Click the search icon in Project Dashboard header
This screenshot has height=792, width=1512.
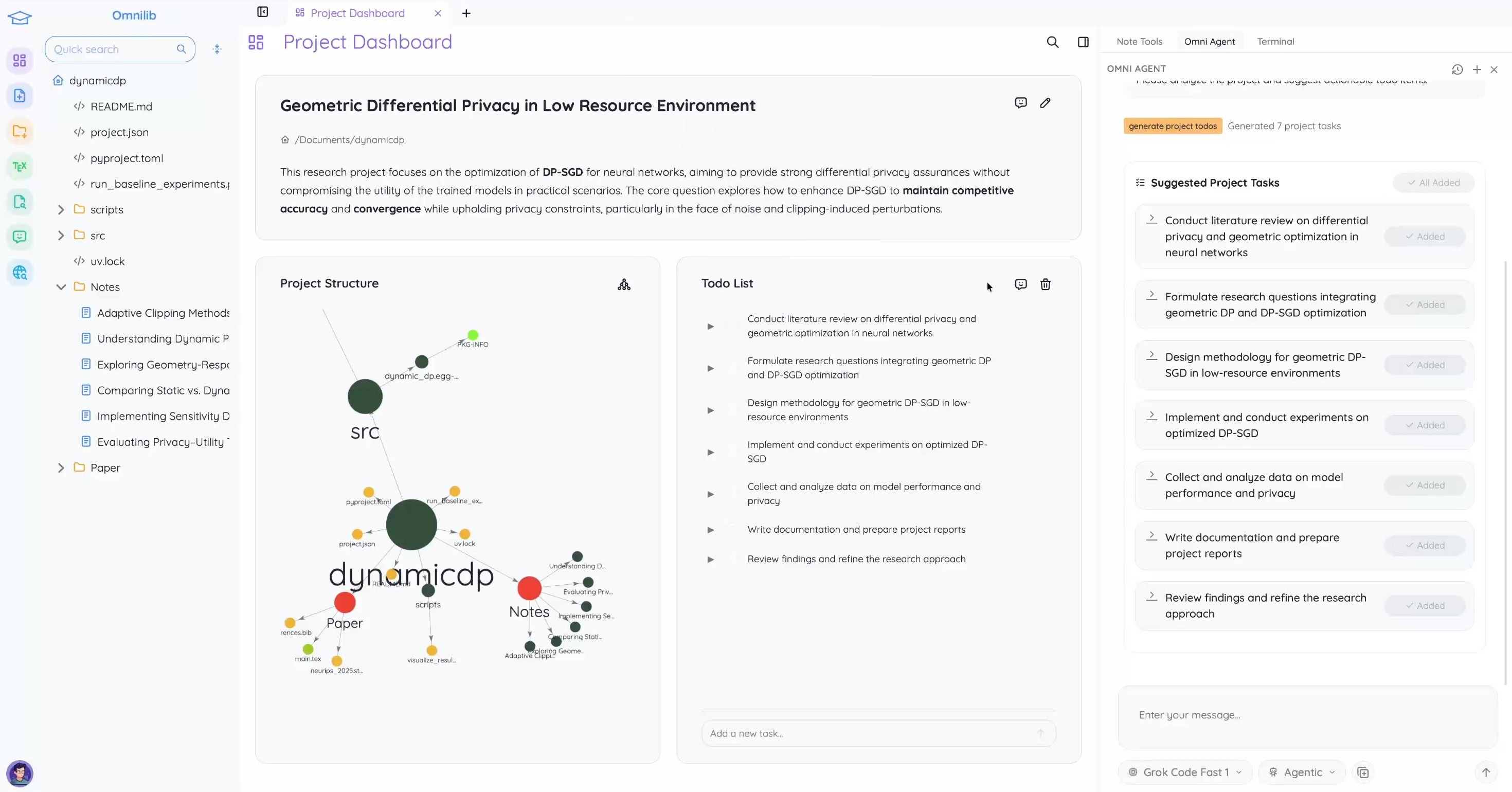pyautogui.click(x=1052, y=42)
